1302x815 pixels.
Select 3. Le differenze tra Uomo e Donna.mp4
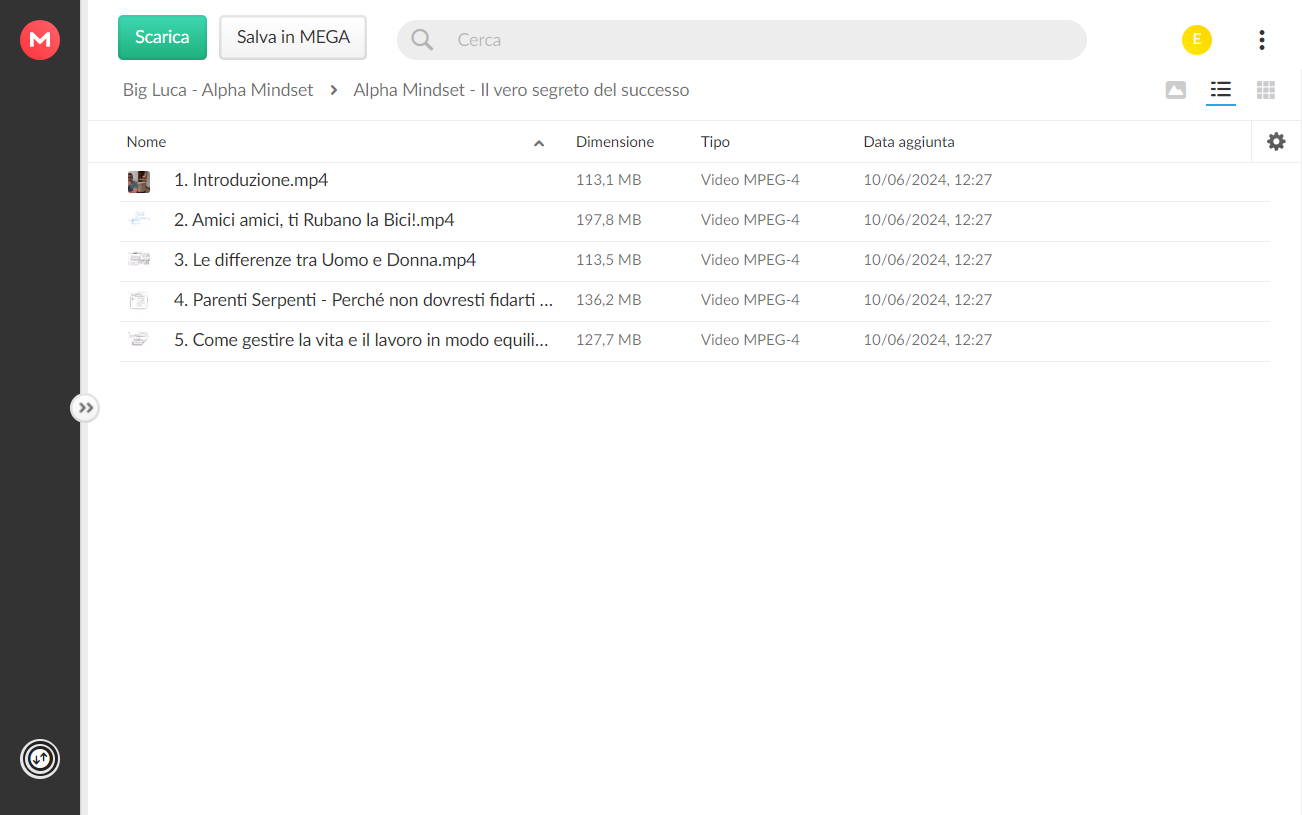click(325, 260)
